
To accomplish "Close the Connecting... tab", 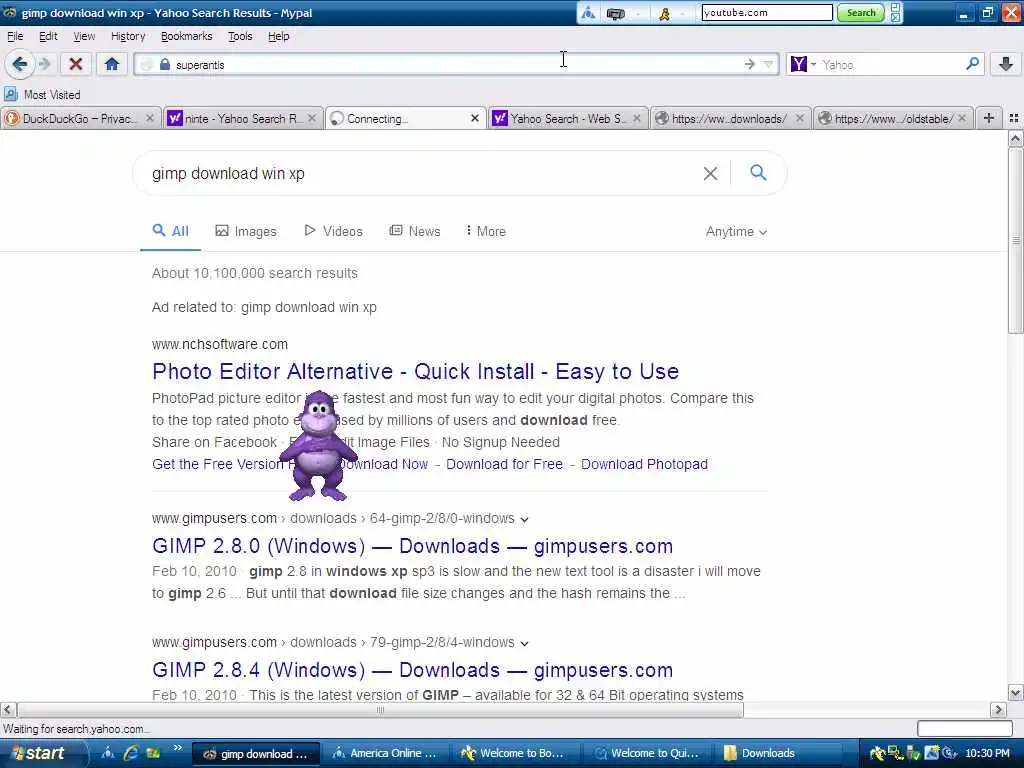I will [x=475, y=118].
